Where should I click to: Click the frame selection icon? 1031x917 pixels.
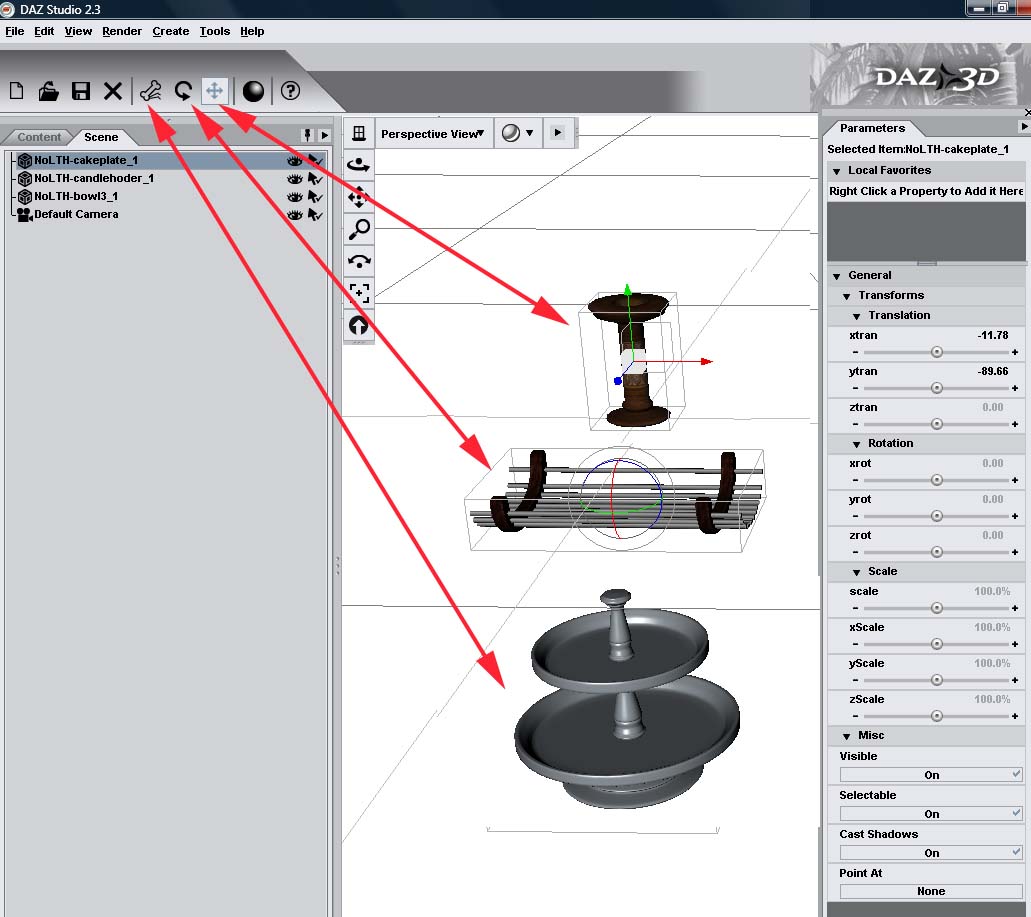(359, 293)
